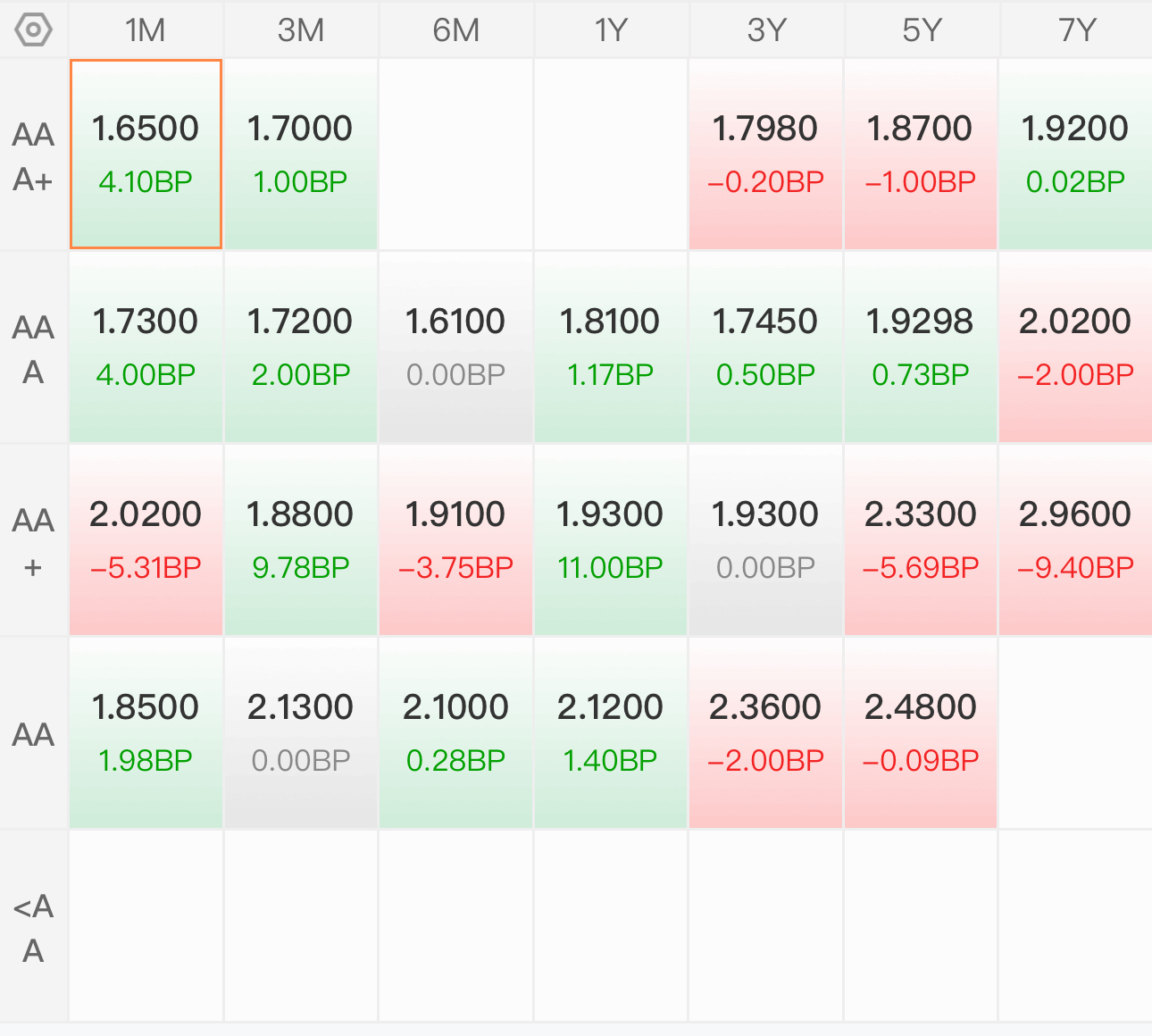Select the 1.8800 cell with 9.78BP
1152x1036 pixels.
coord(300,539)
